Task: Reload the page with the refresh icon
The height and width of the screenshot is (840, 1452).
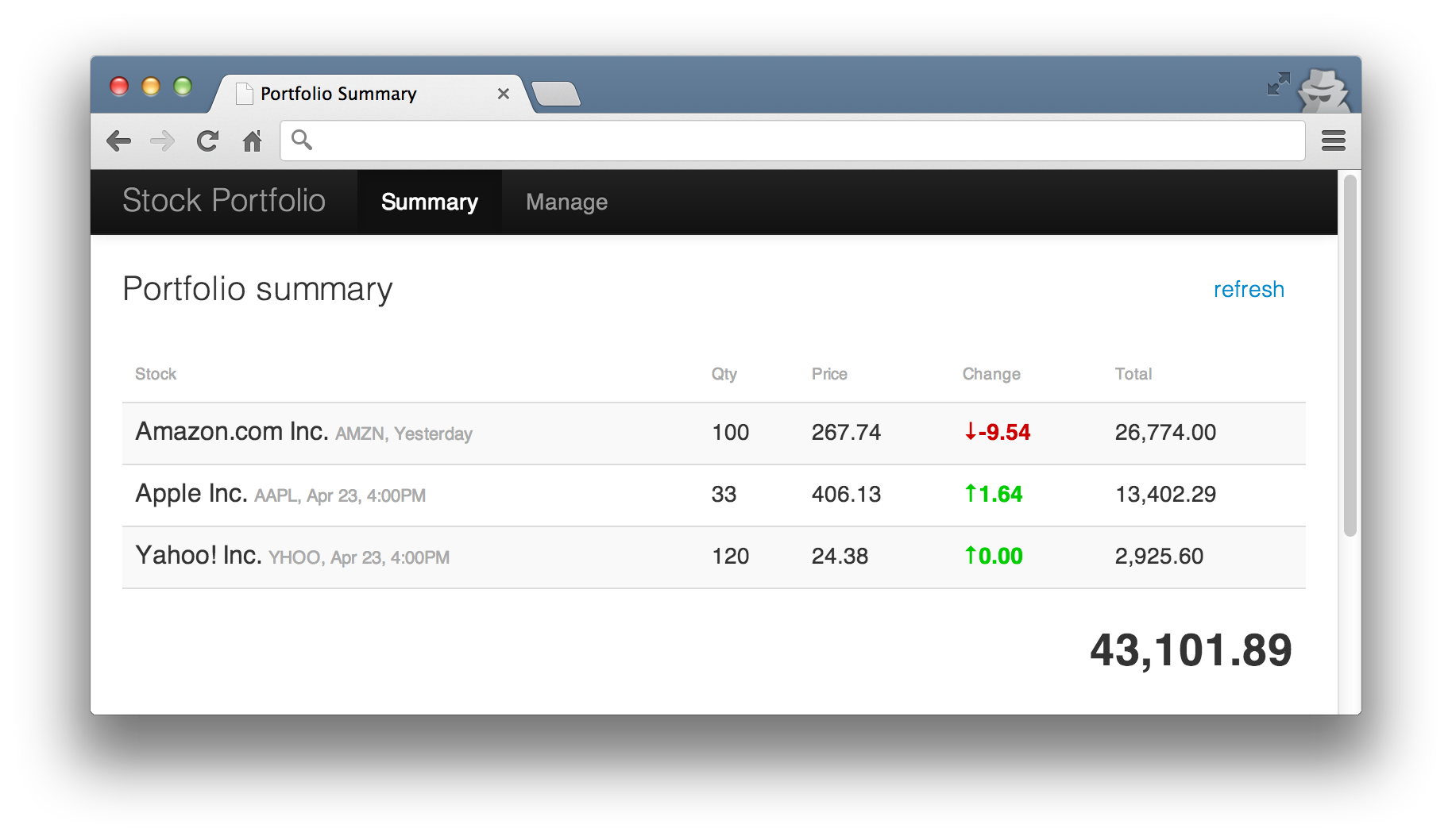Action: [x=207, y=141]
